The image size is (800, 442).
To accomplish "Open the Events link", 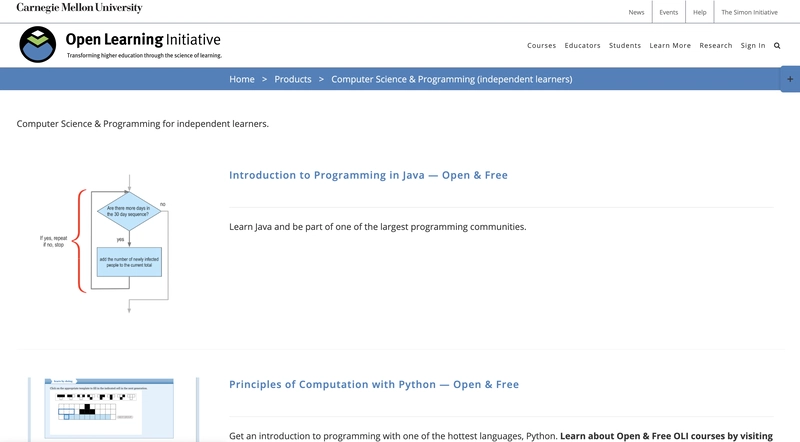I will pyautogui.click(x=668, y=12).
